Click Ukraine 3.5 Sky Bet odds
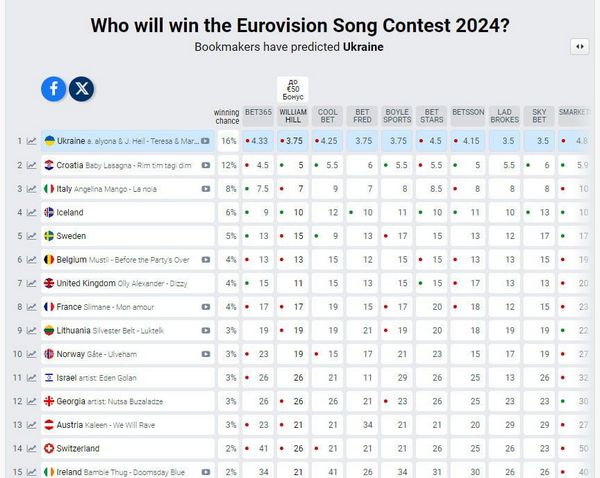The height and width of the screenshot is (478, 600). (539, 141)
